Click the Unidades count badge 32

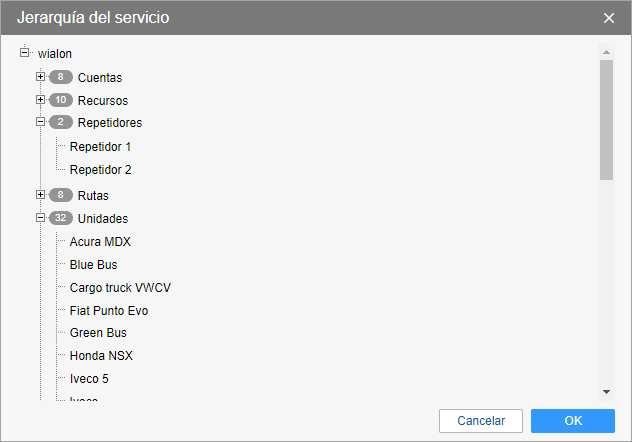(60, 218)
